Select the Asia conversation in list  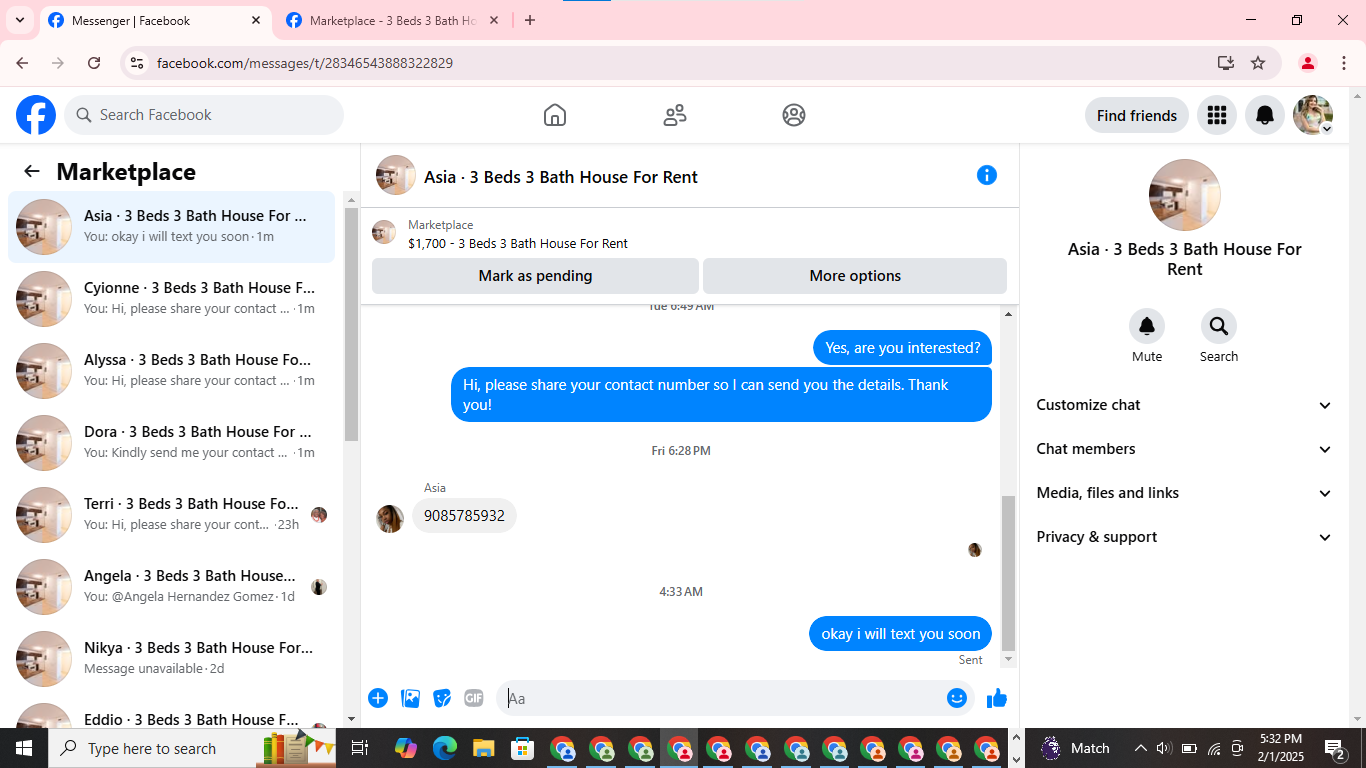[172, 227]
